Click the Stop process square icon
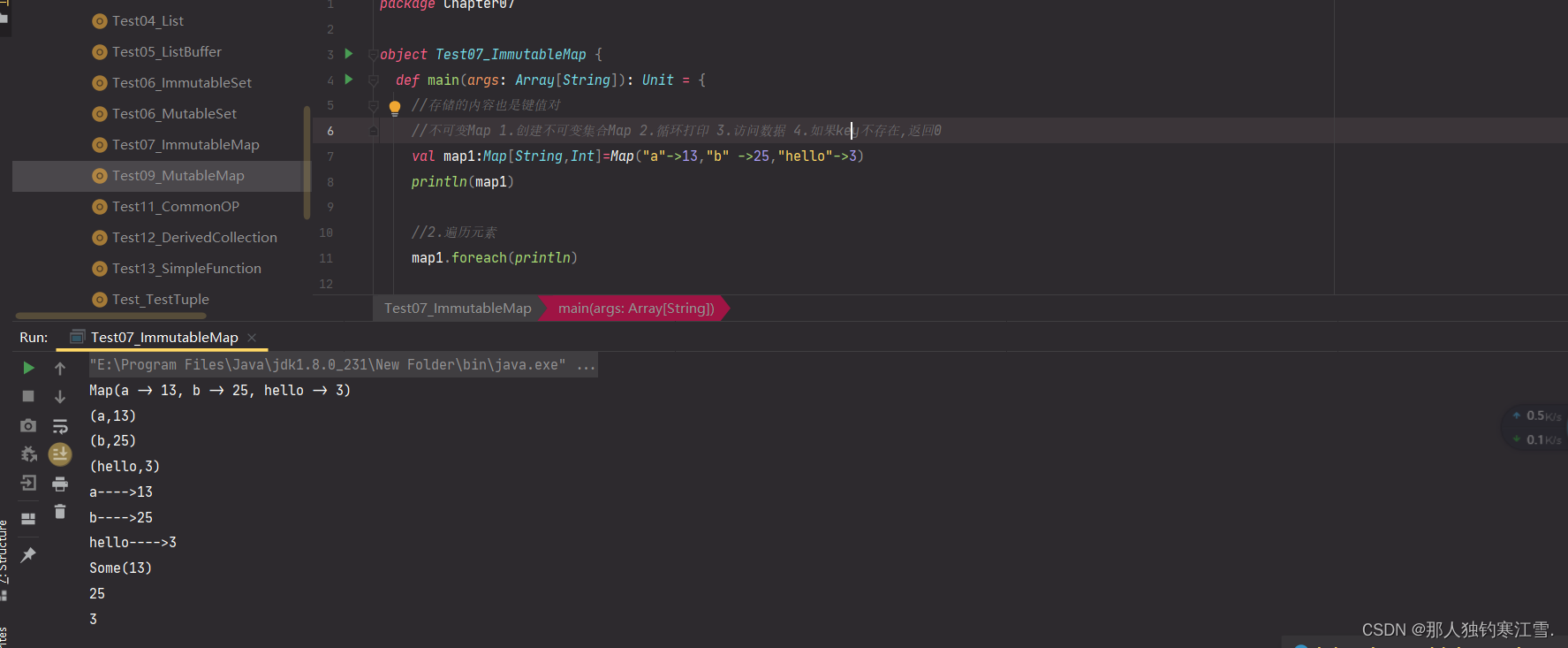The height and width of the screenshot is (648, 1568). point(28,396)
